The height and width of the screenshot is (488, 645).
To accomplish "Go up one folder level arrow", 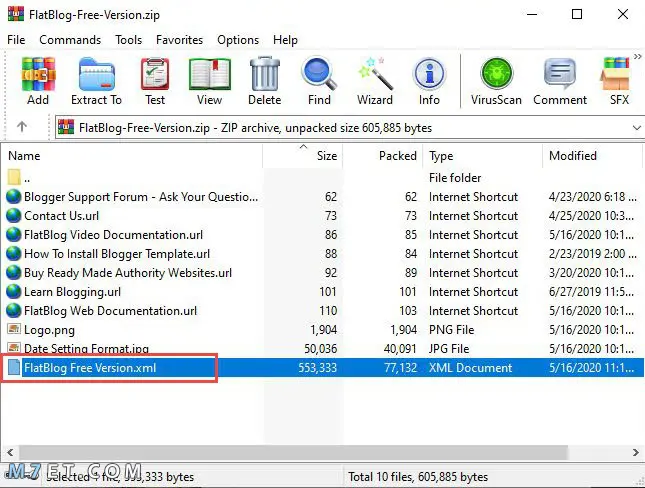I will [x=22, y=127].
